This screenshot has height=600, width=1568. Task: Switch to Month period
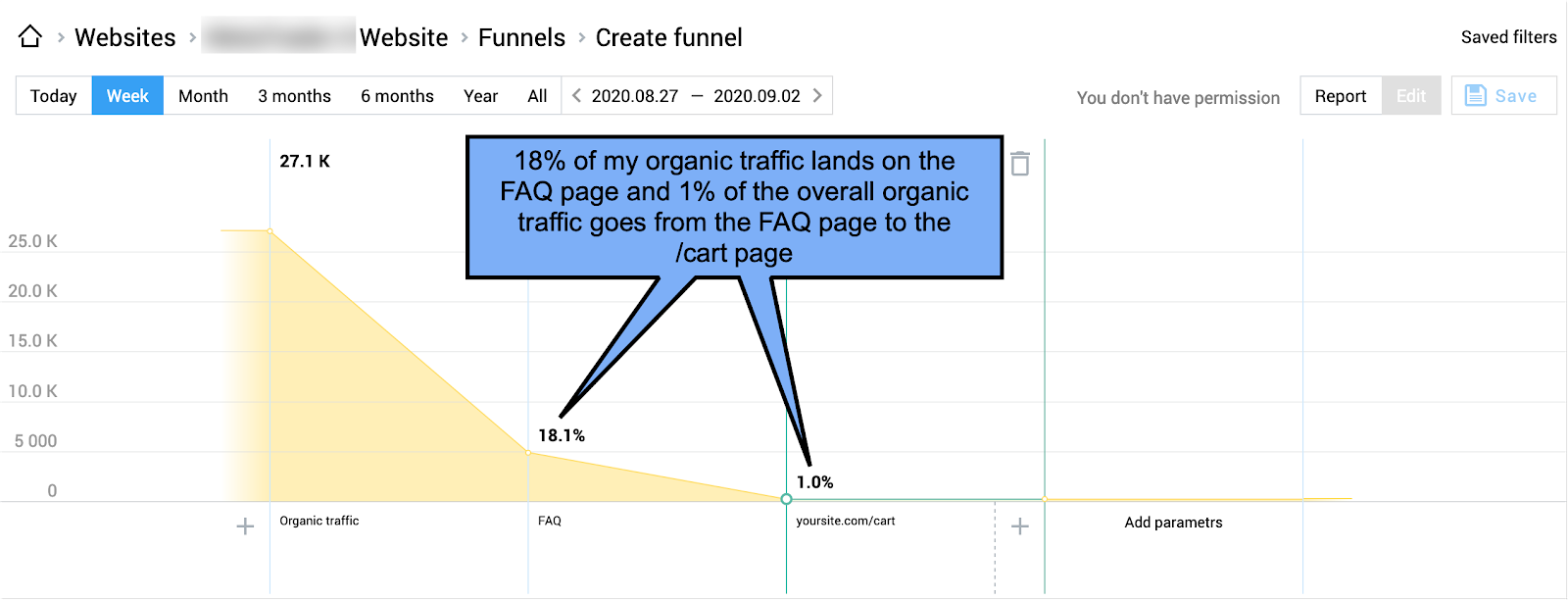point(203,96)
